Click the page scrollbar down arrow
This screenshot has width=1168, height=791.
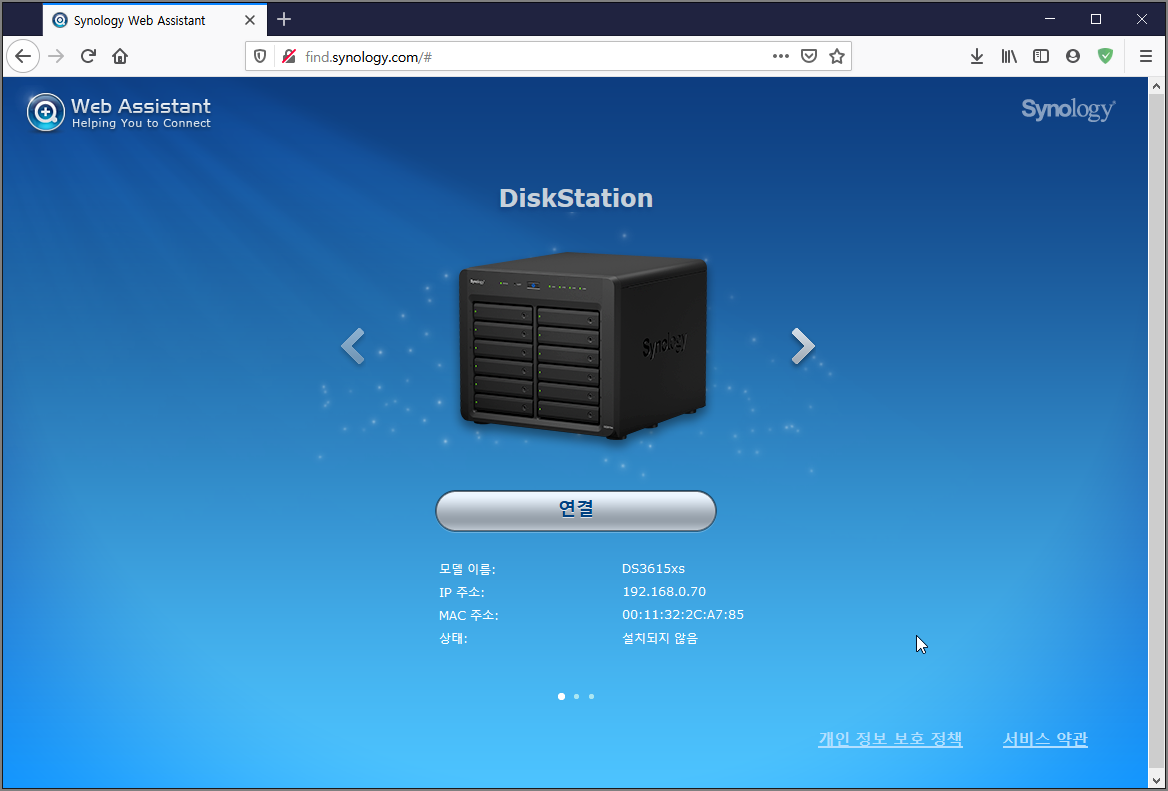[1156, 781]
